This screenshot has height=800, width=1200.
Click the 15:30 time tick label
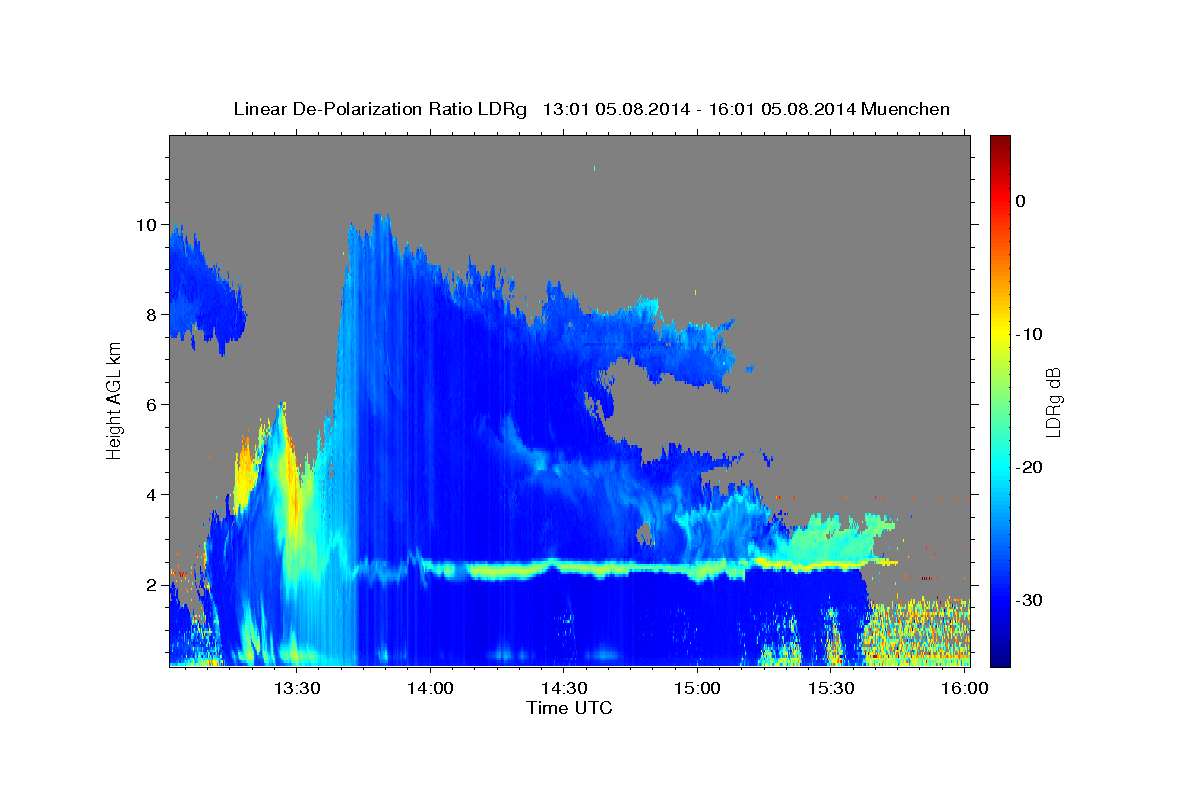click(830, 688)
